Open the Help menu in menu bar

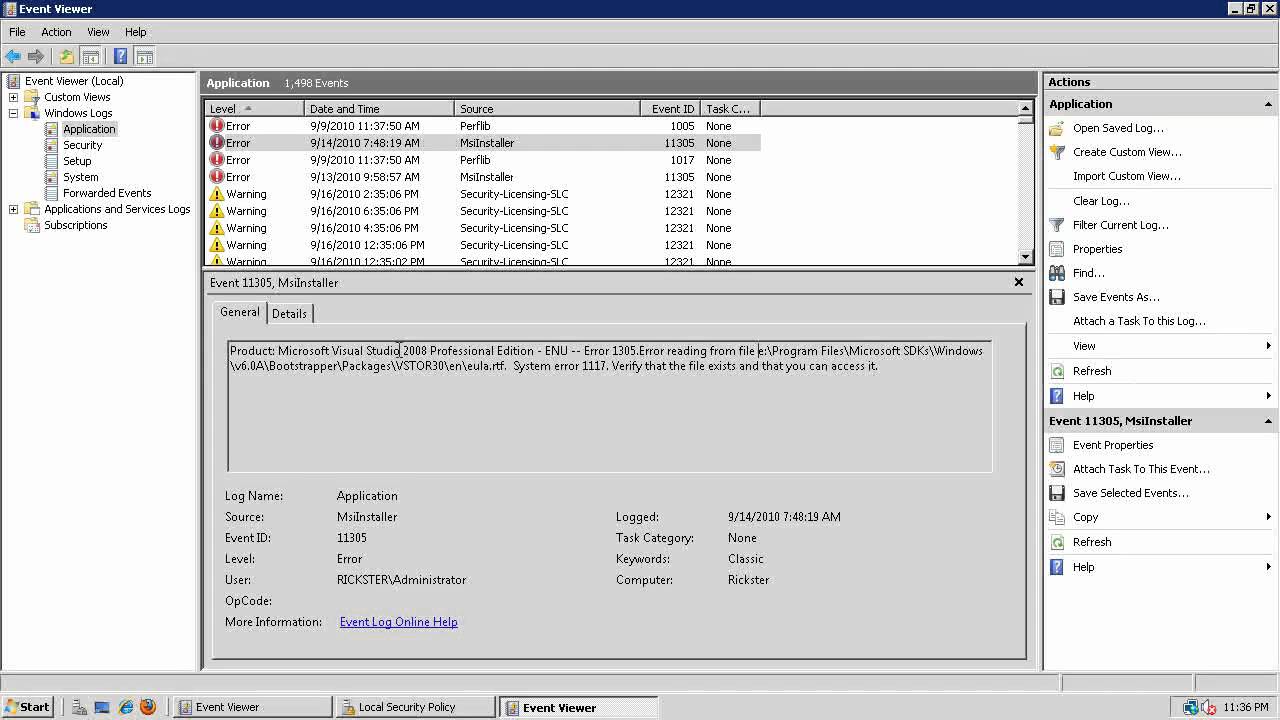coord(135,32)
